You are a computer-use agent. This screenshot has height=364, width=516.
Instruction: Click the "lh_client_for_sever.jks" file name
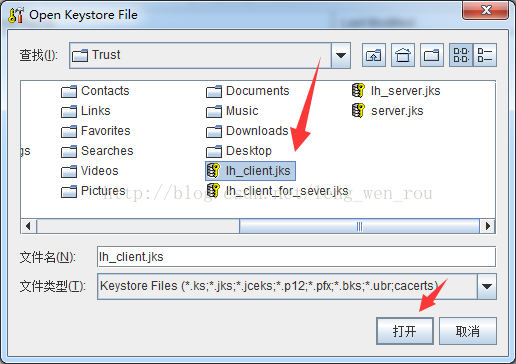(287, 191)
